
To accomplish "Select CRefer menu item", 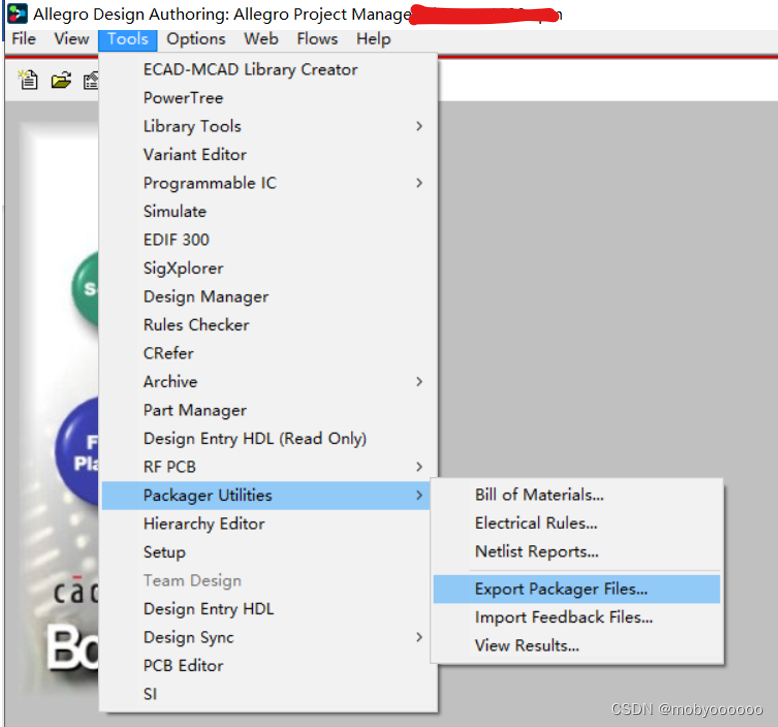I will coord(268,353).
